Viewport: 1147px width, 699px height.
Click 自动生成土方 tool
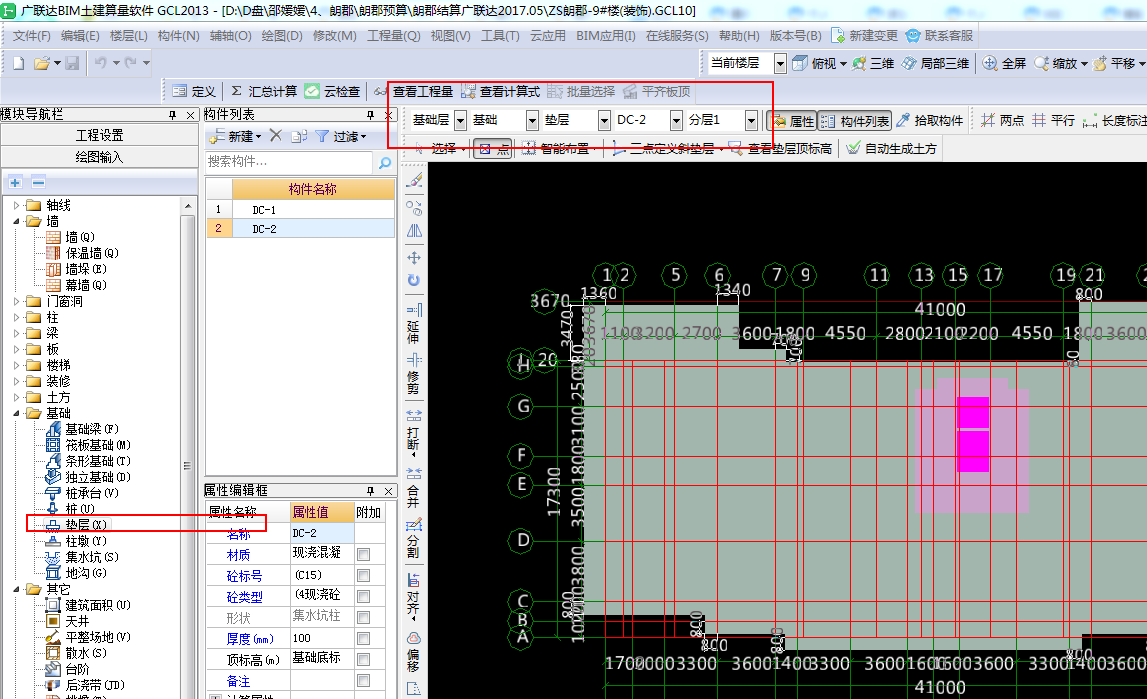(x=891, y=148)
